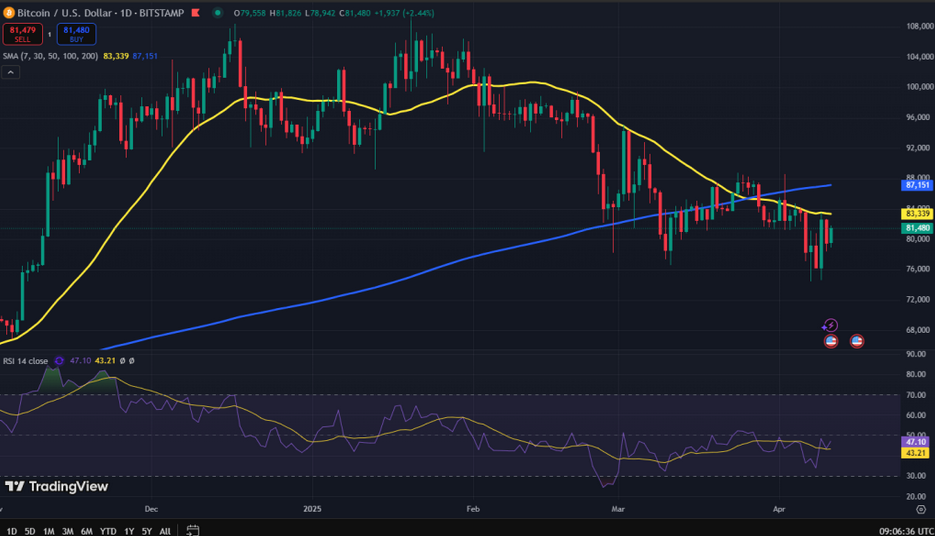The height and width of the screenshot is (536, 935).
Task: Switch to the 1D time range
Action: click(x=11, y=531)
